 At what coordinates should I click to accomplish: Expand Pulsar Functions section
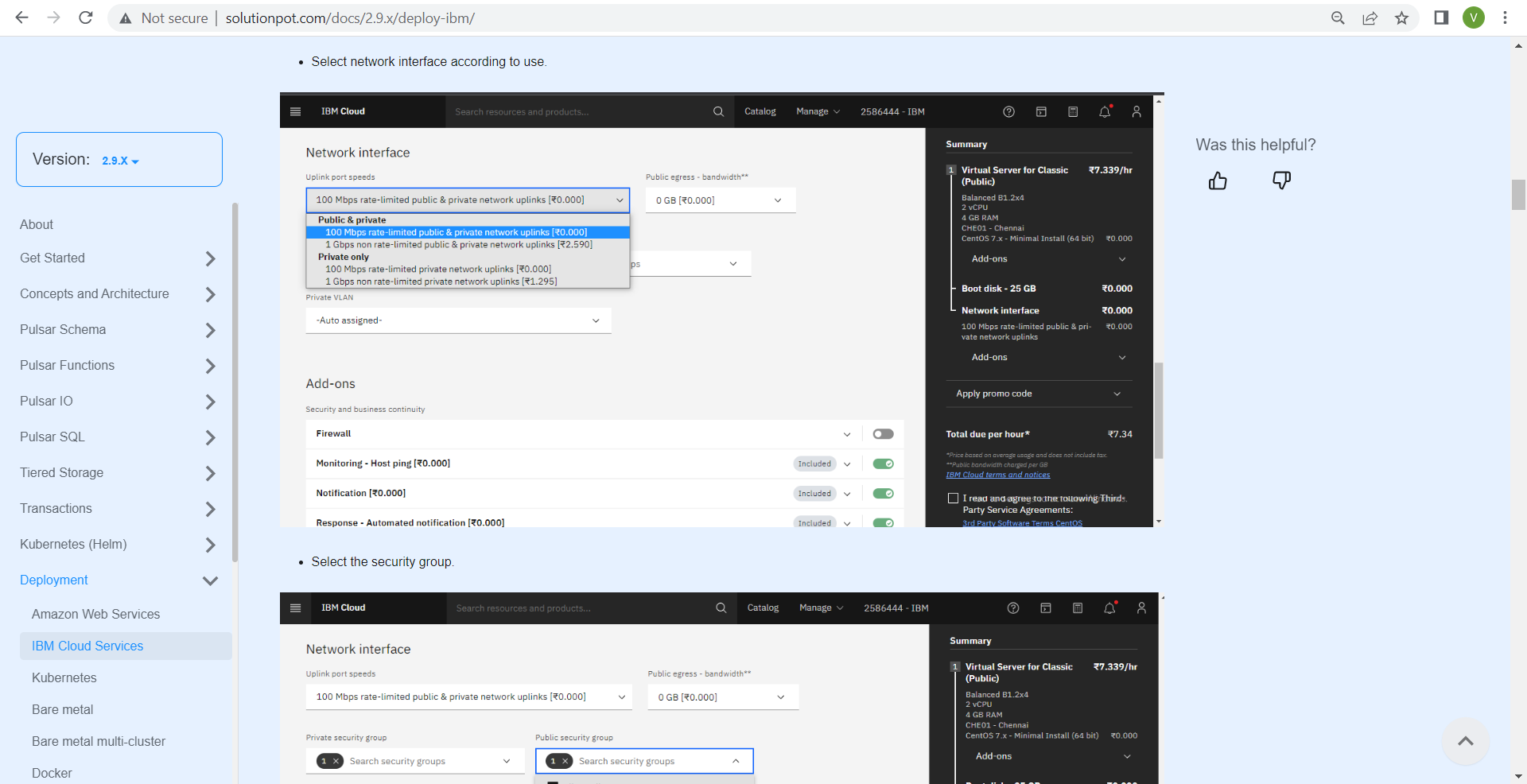(x=210, y=366)
